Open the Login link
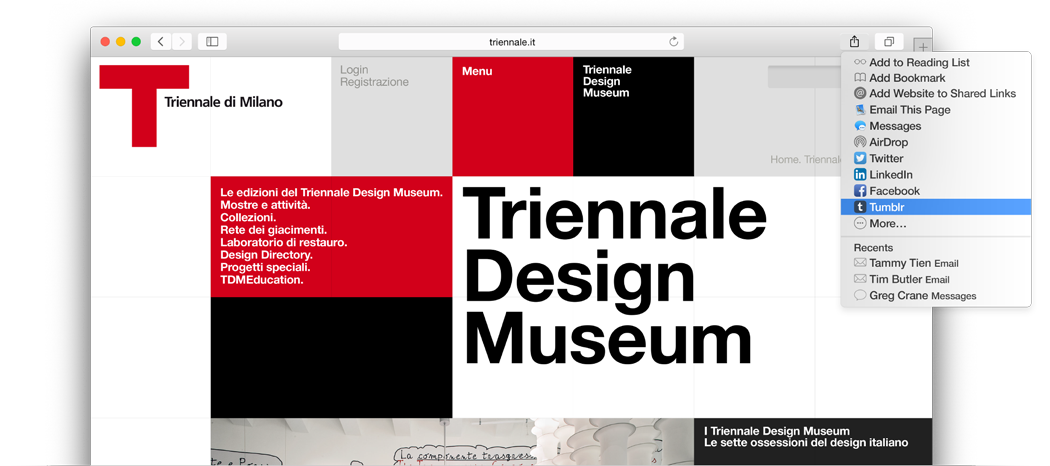 [354, 70]
